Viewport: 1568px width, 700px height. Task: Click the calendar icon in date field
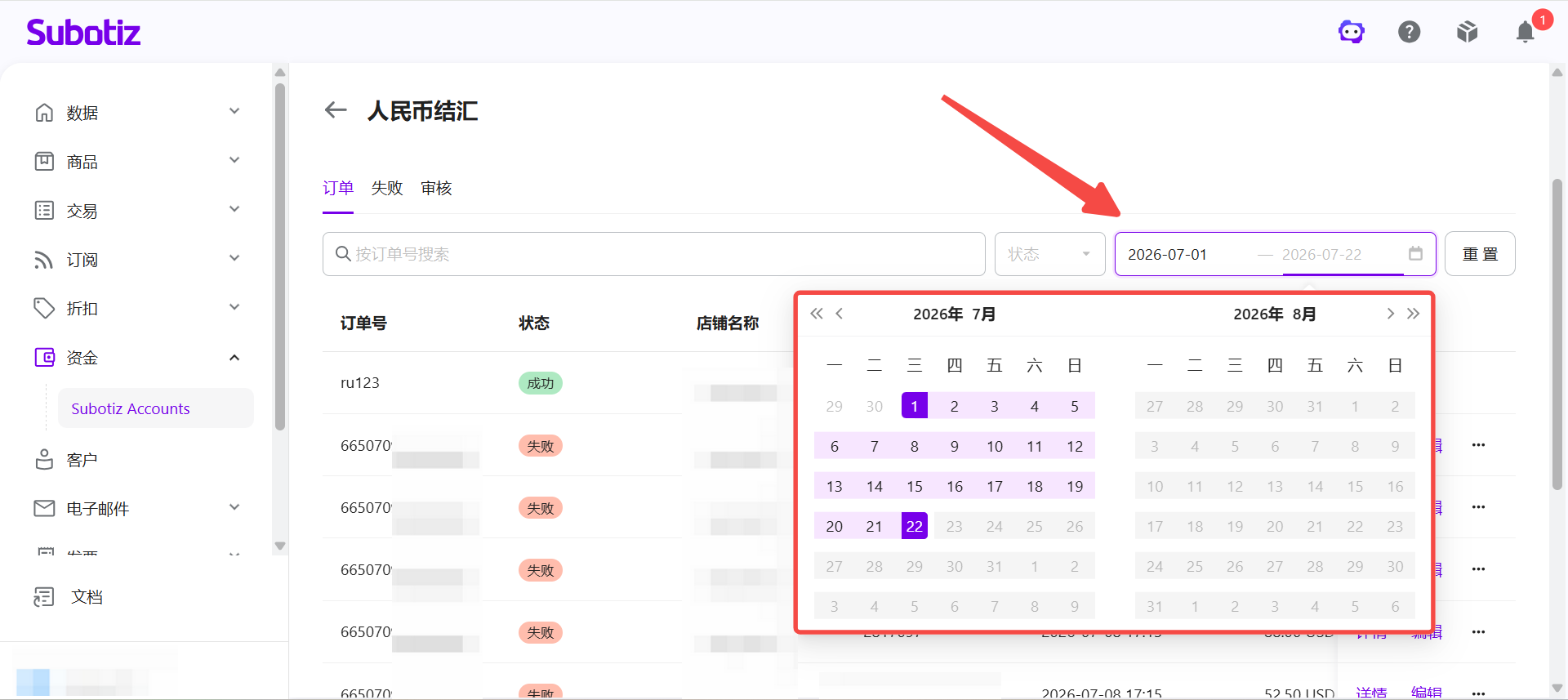[1415, 253]
